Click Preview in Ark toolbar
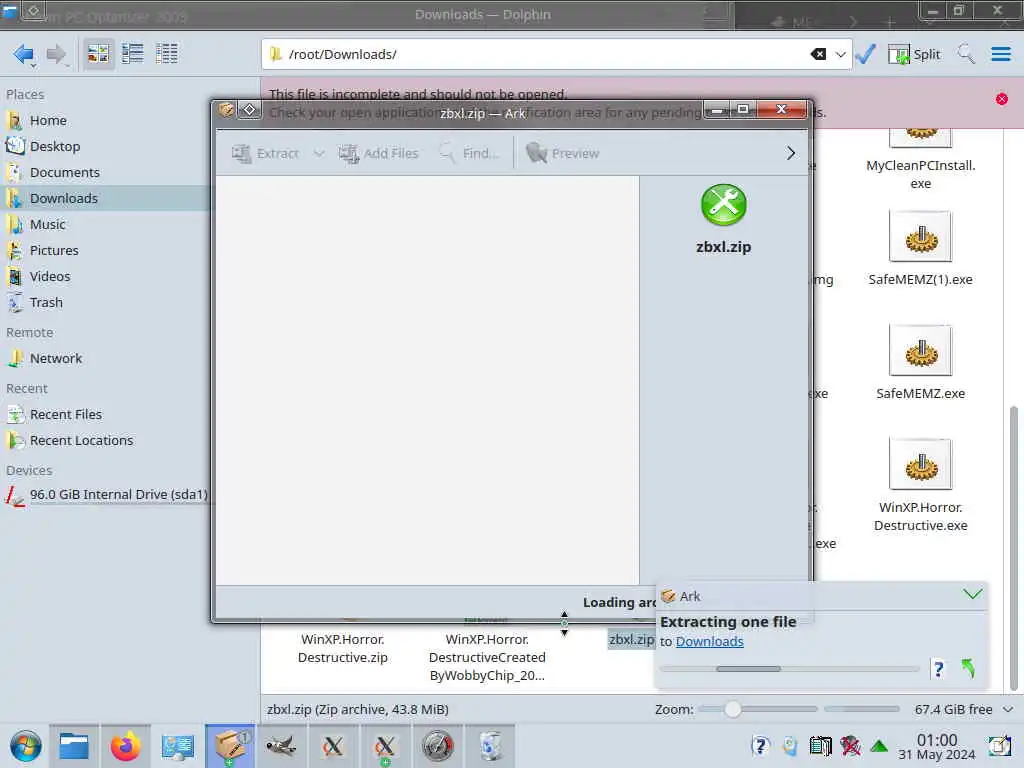This screenshot has width=1024, height=768. [x=563, y=153]
